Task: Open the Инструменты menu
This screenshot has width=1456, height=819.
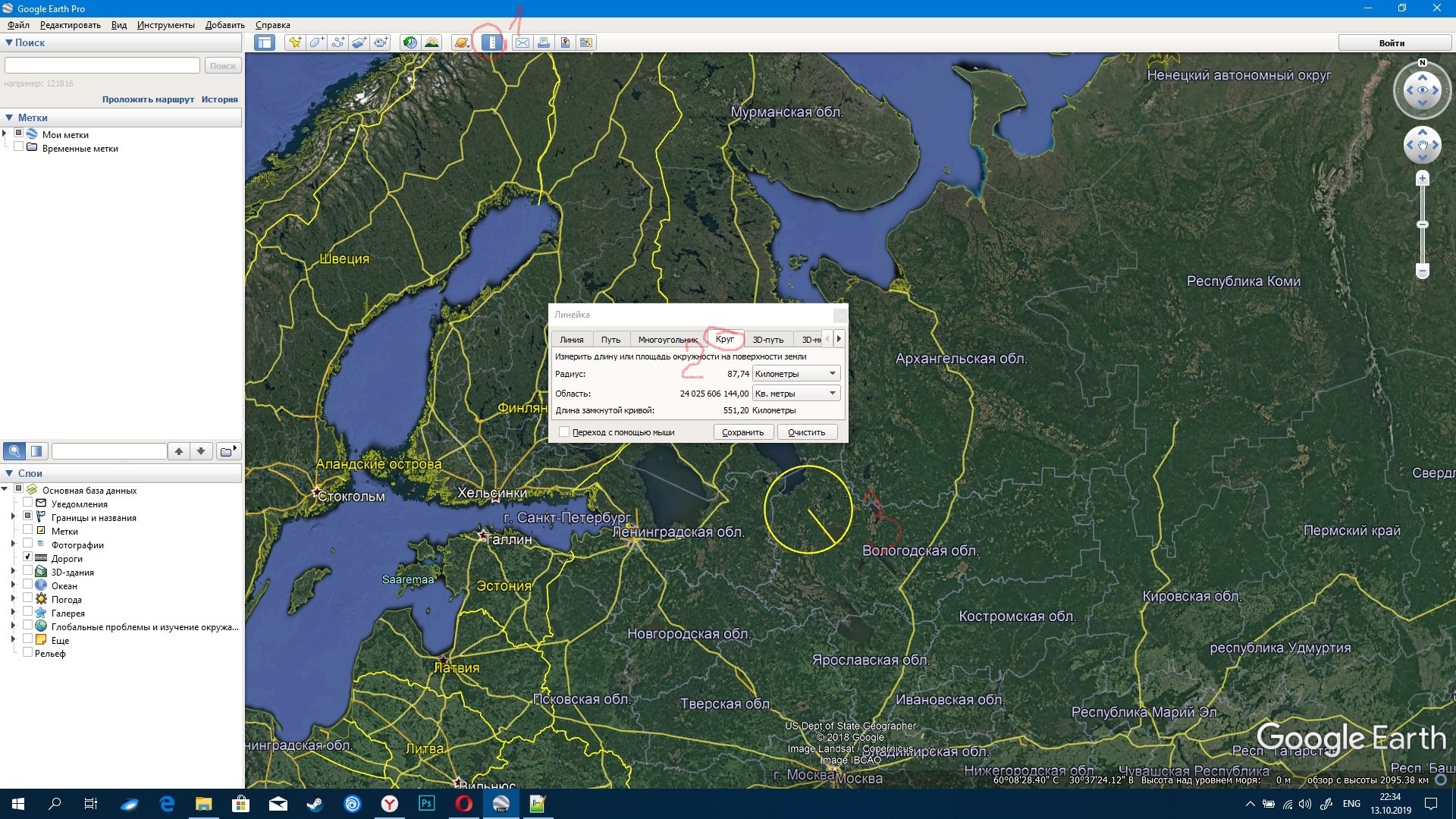Action: click(165, 25)
